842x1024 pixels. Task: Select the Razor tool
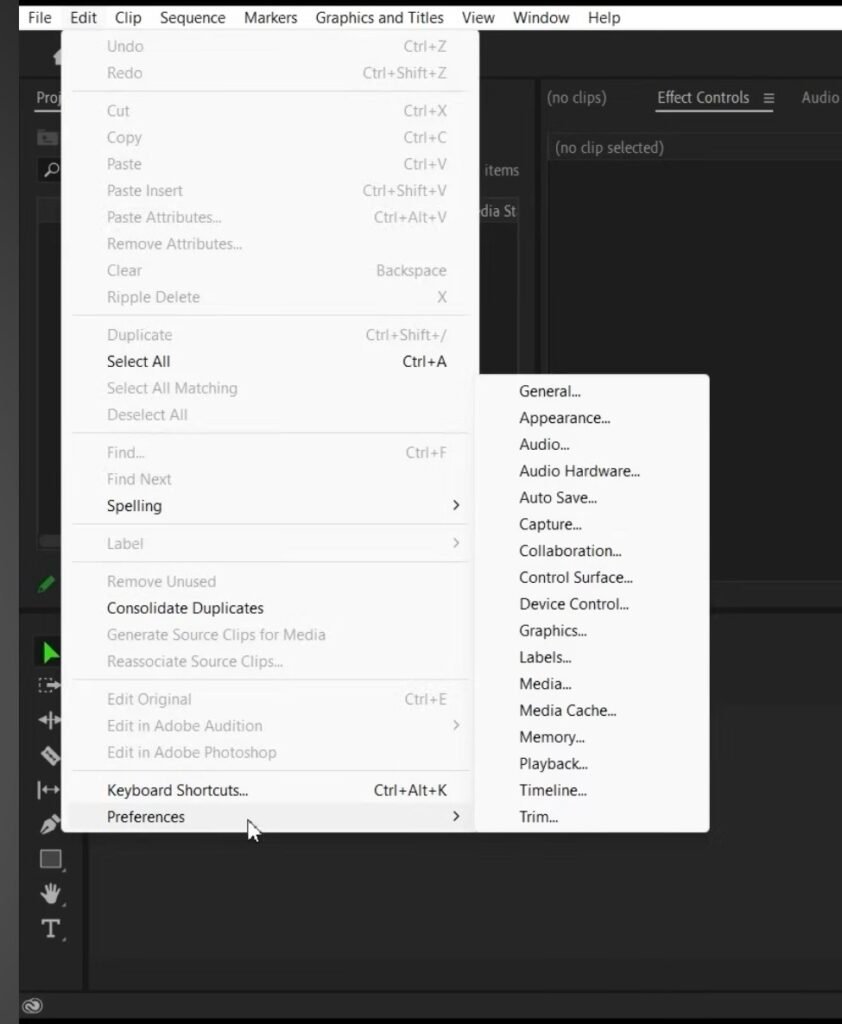49,755
